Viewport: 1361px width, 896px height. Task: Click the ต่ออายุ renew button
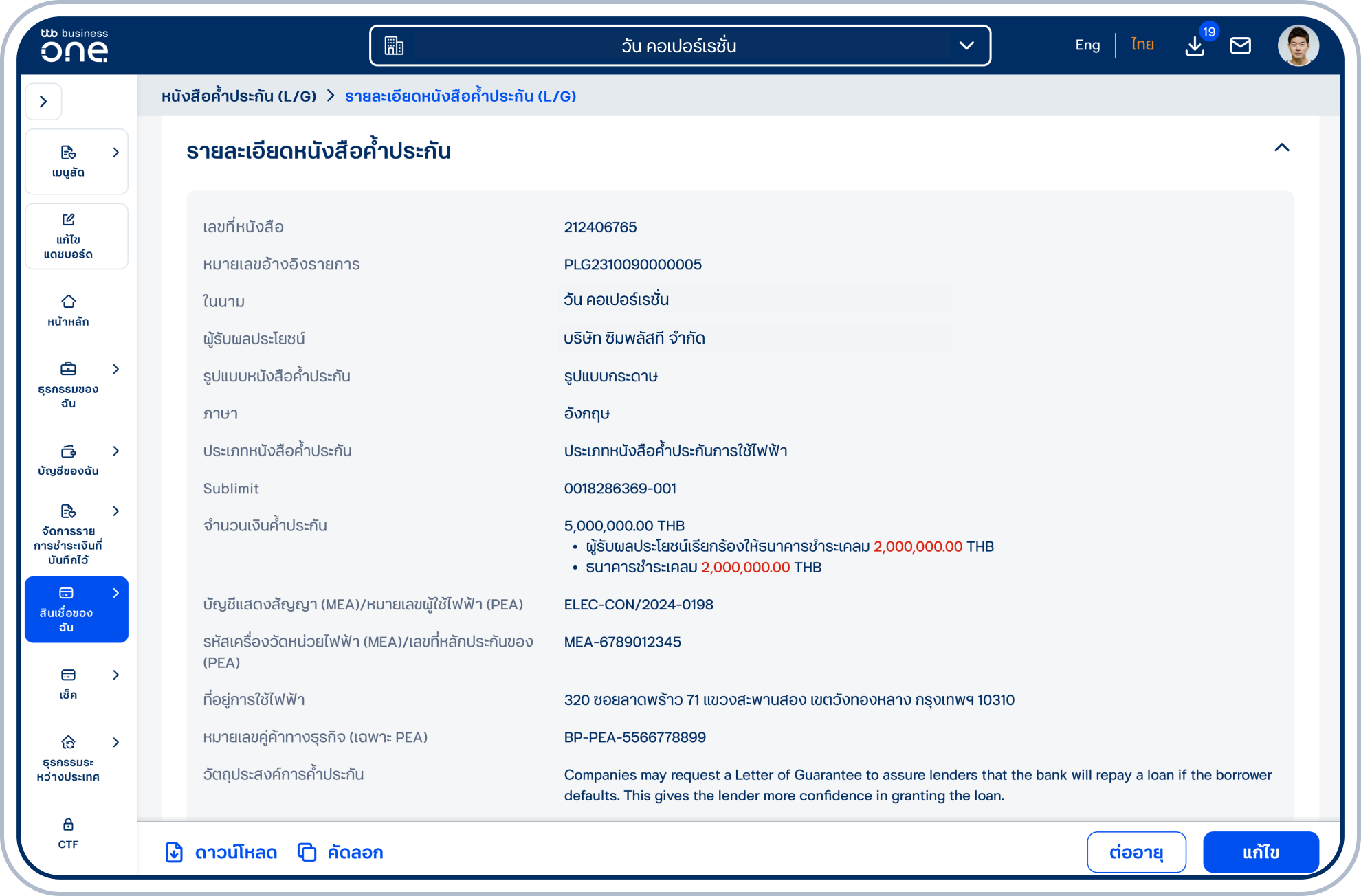click(1136, 852)
